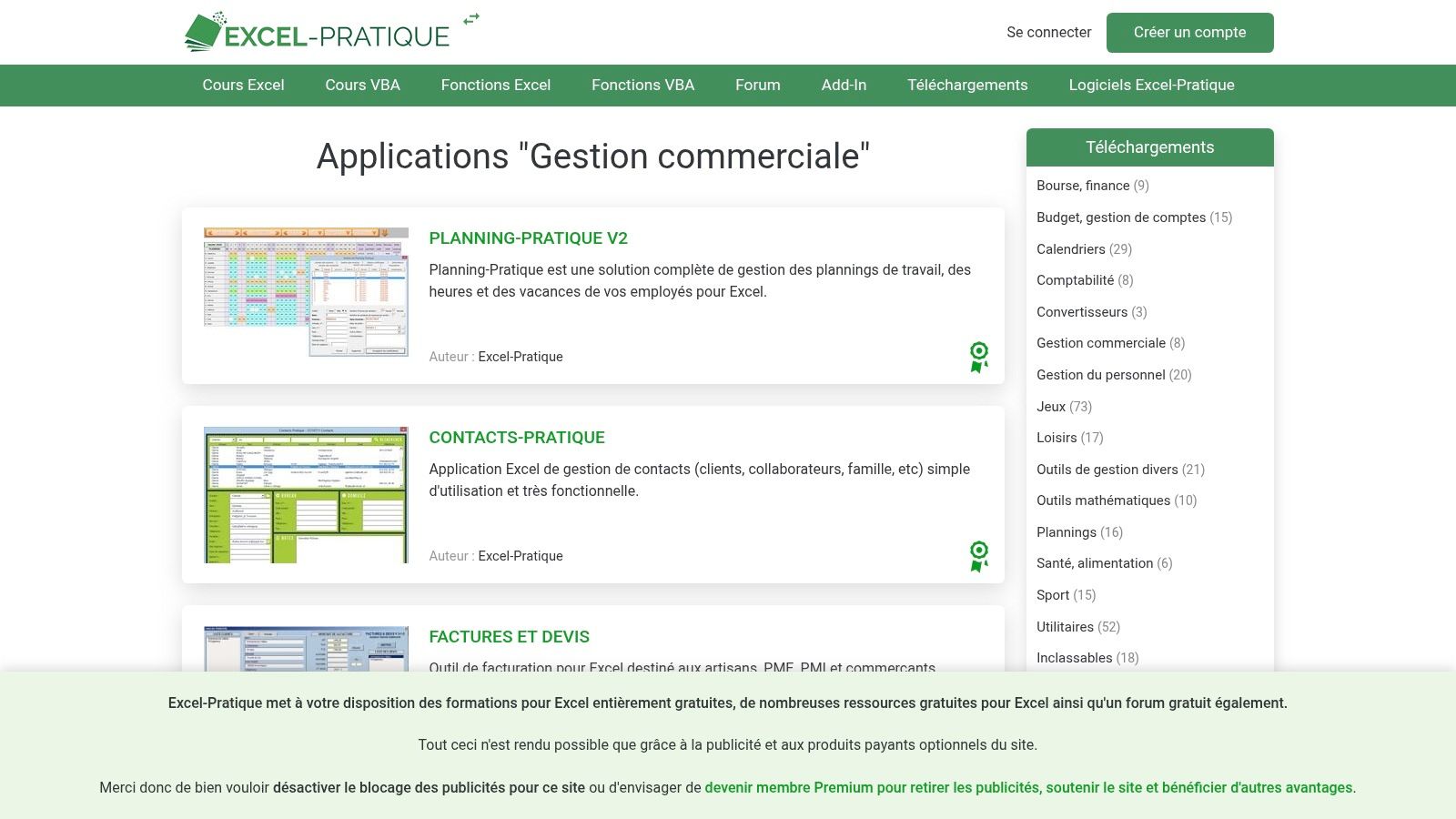Open the Planning-Pratique screenshot thumbnail
This screenshot has height=819, width=1456.
pyautogui.click(x=307, y=293)
